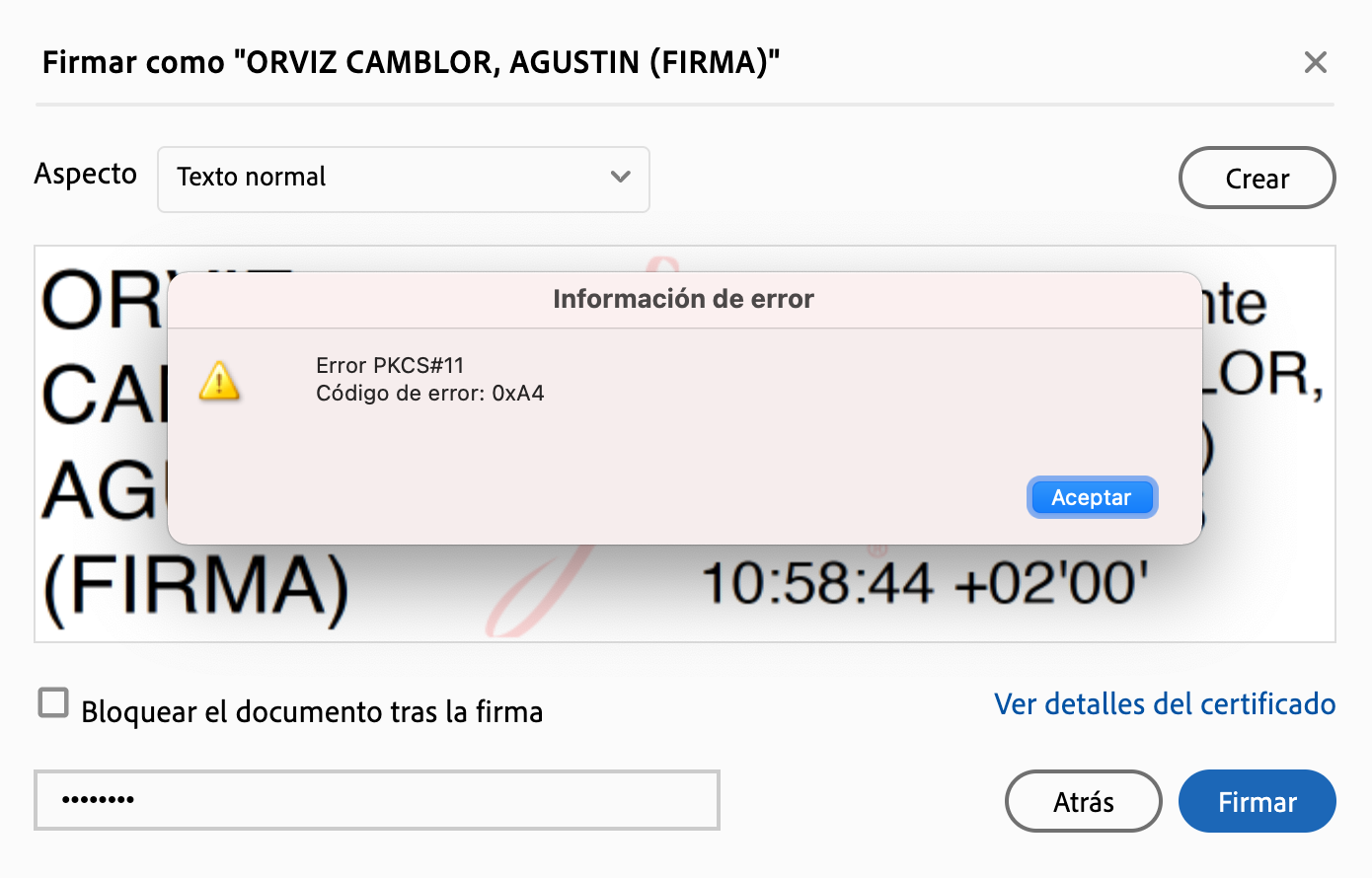Click the Error PKCS#11 message text

coord(390,365)
